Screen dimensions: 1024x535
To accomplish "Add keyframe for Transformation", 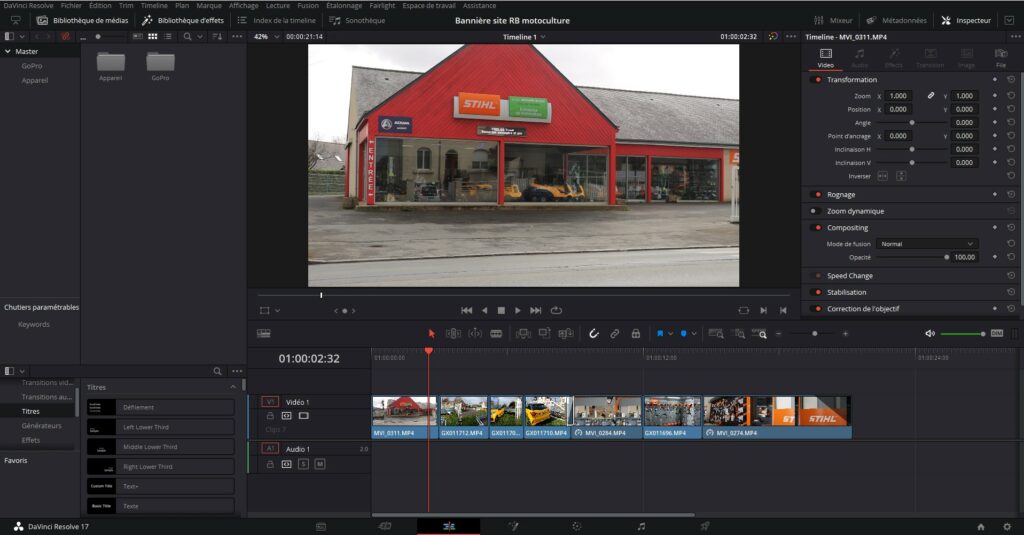I will coord(995,80).
